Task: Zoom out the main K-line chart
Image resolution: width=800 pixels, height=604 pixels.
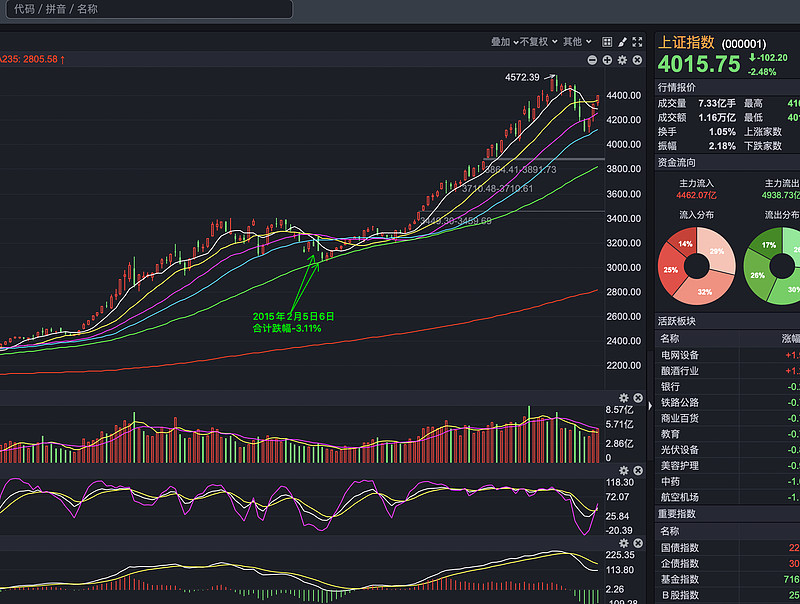Action: click(592, 60)
